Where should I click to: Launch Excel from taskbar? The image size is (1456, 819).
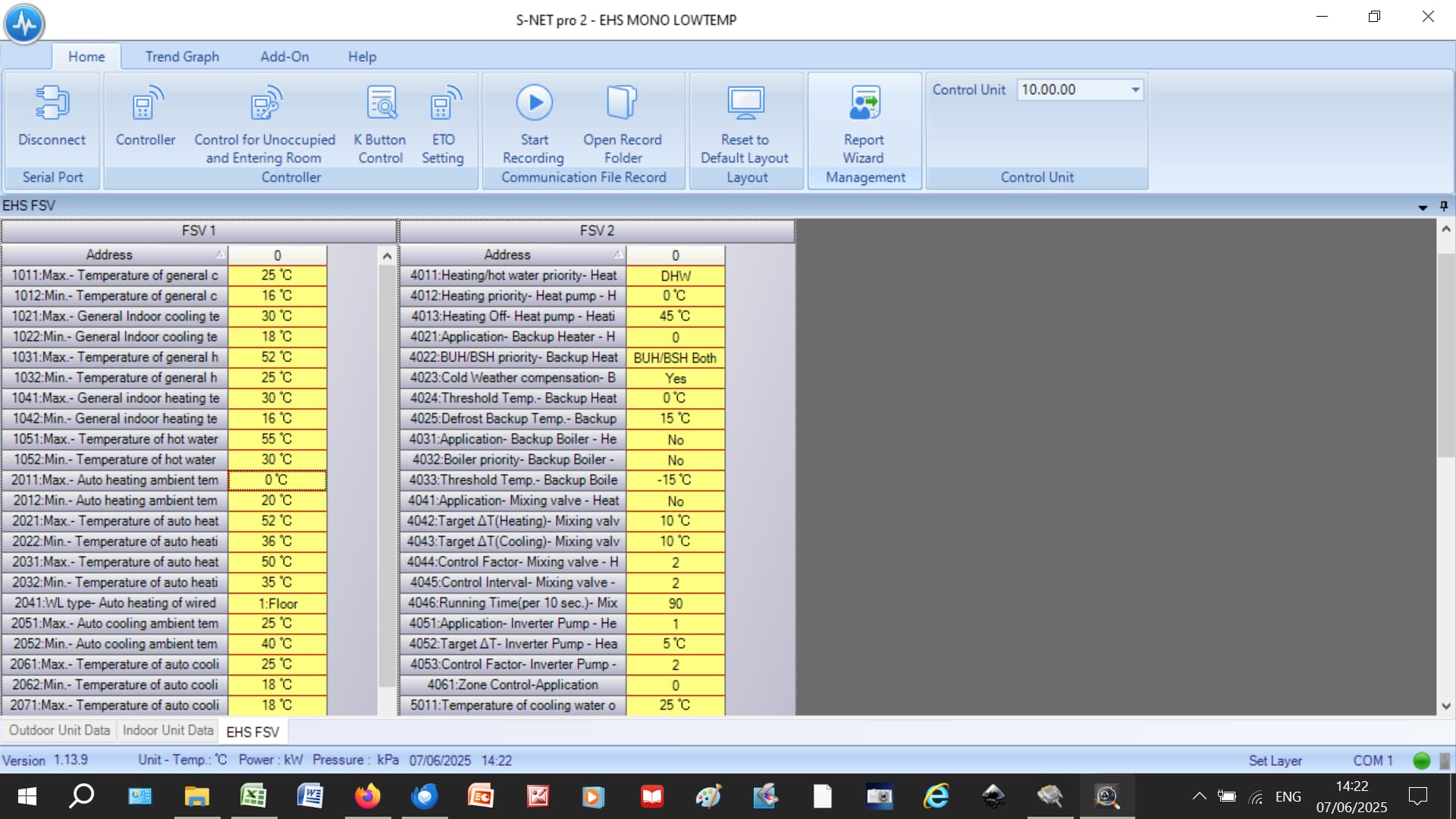[253, 796]
